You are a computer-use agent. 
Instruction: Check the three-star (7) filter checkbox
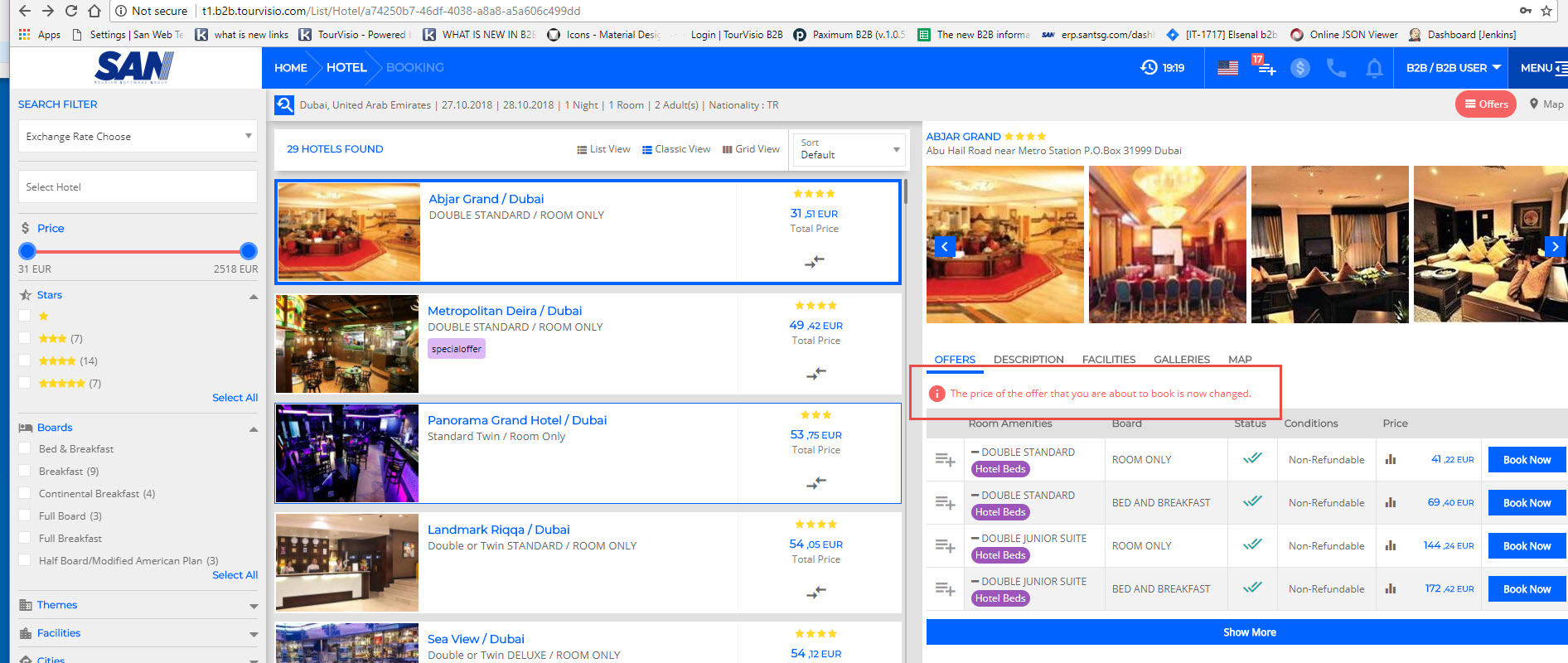tap(24, 338)
